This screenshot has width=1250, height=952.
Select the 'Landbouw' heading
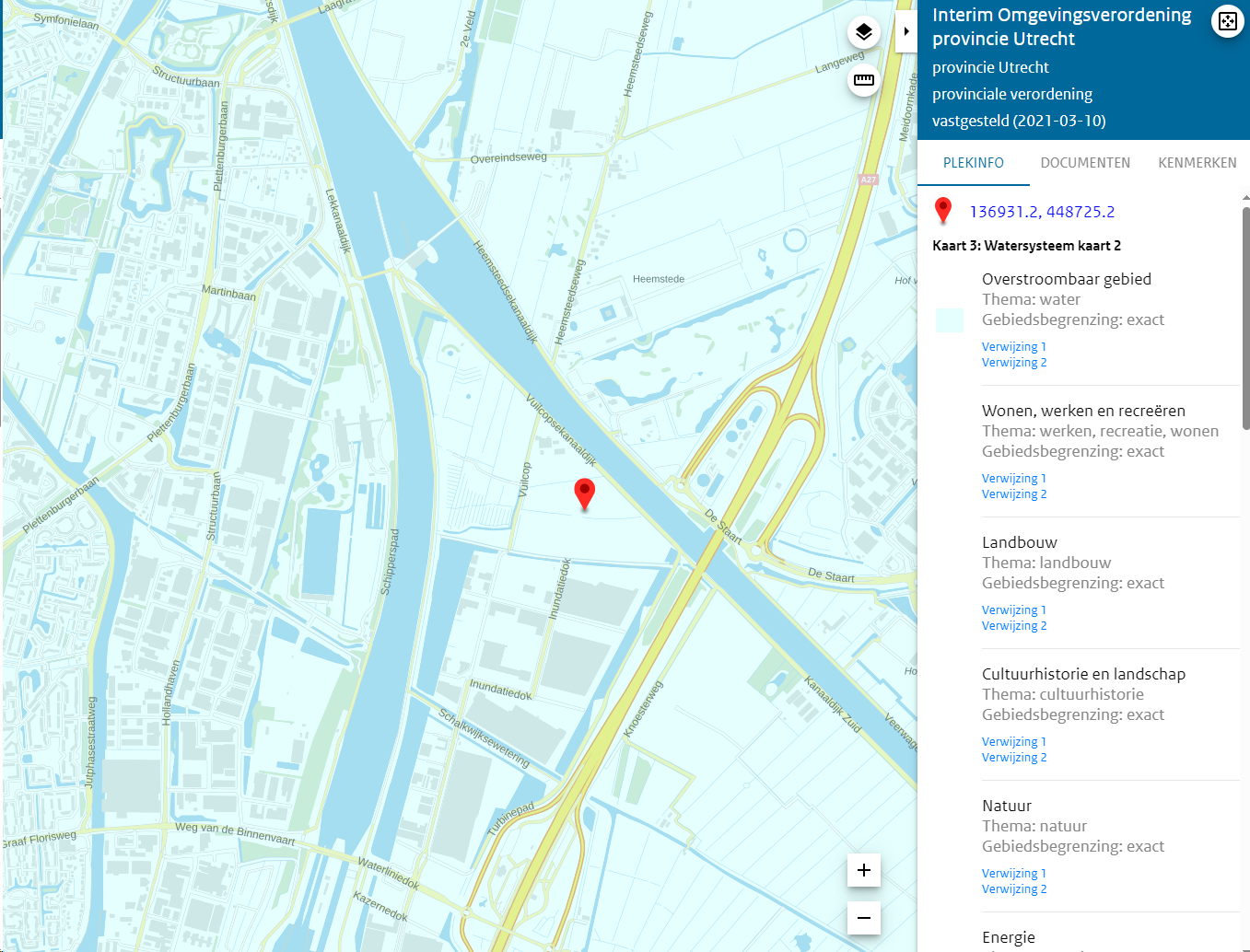click(x=1020, y=542)
